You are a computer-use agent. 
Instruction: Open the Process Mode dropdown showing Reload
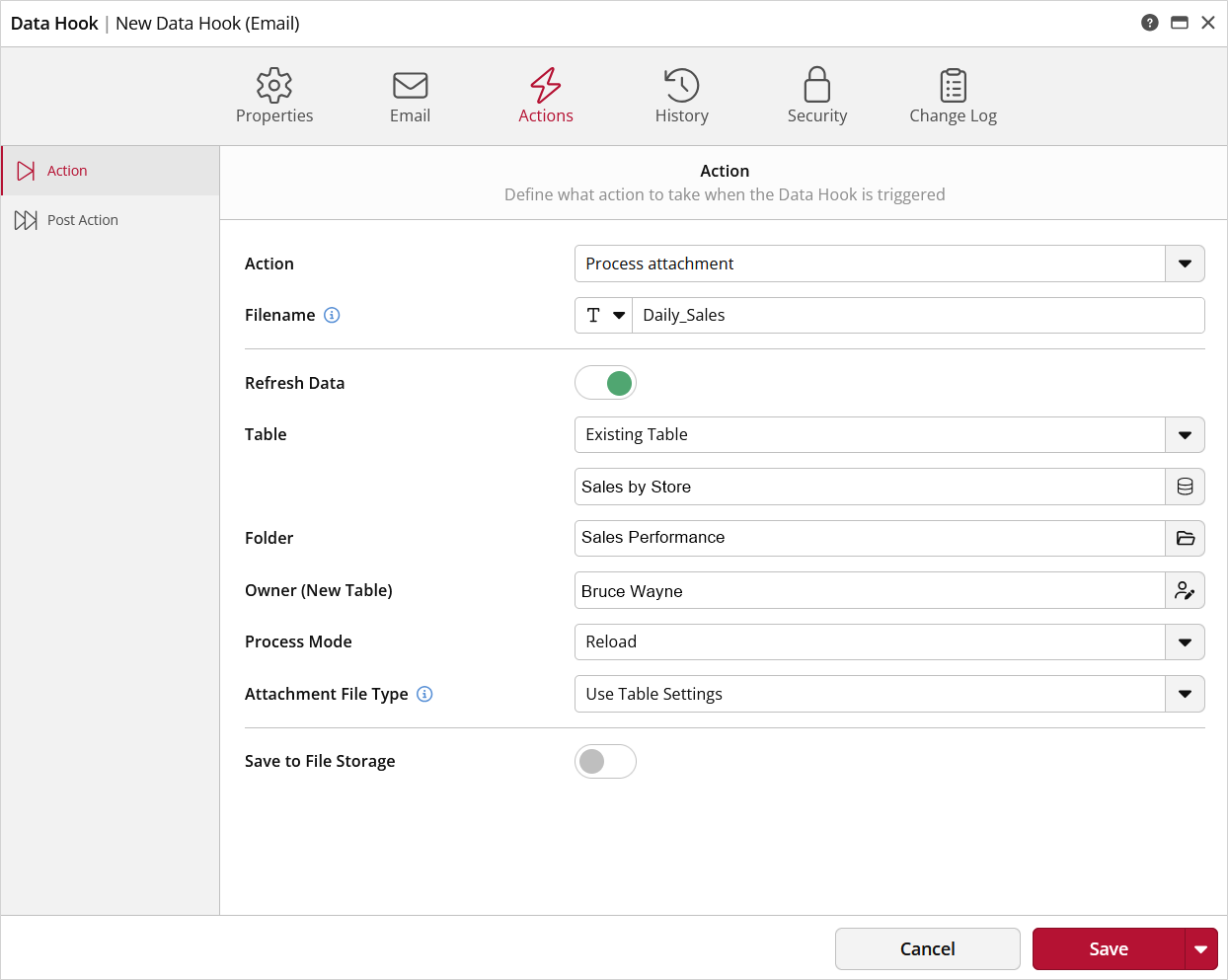point(1186,641)
